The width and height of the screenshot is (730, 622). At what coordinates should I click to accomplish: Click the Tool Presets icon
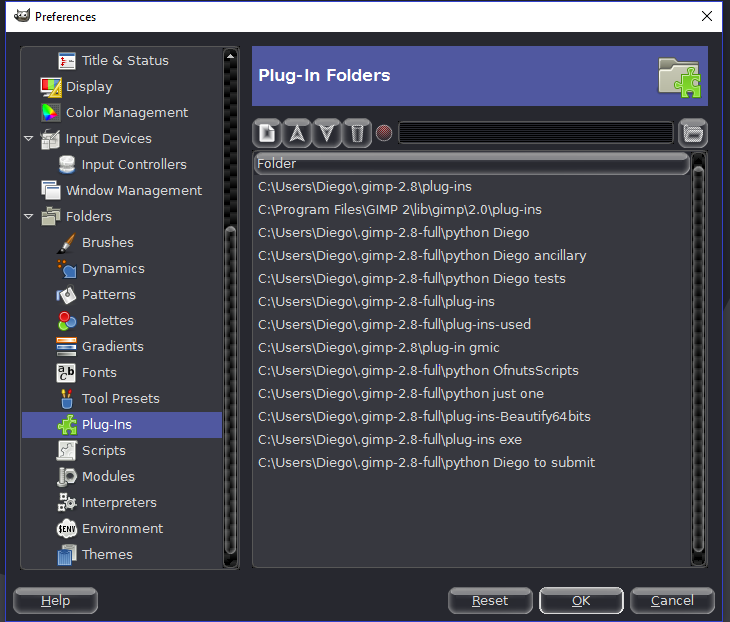pyautogui.click(x=67, y=399)
